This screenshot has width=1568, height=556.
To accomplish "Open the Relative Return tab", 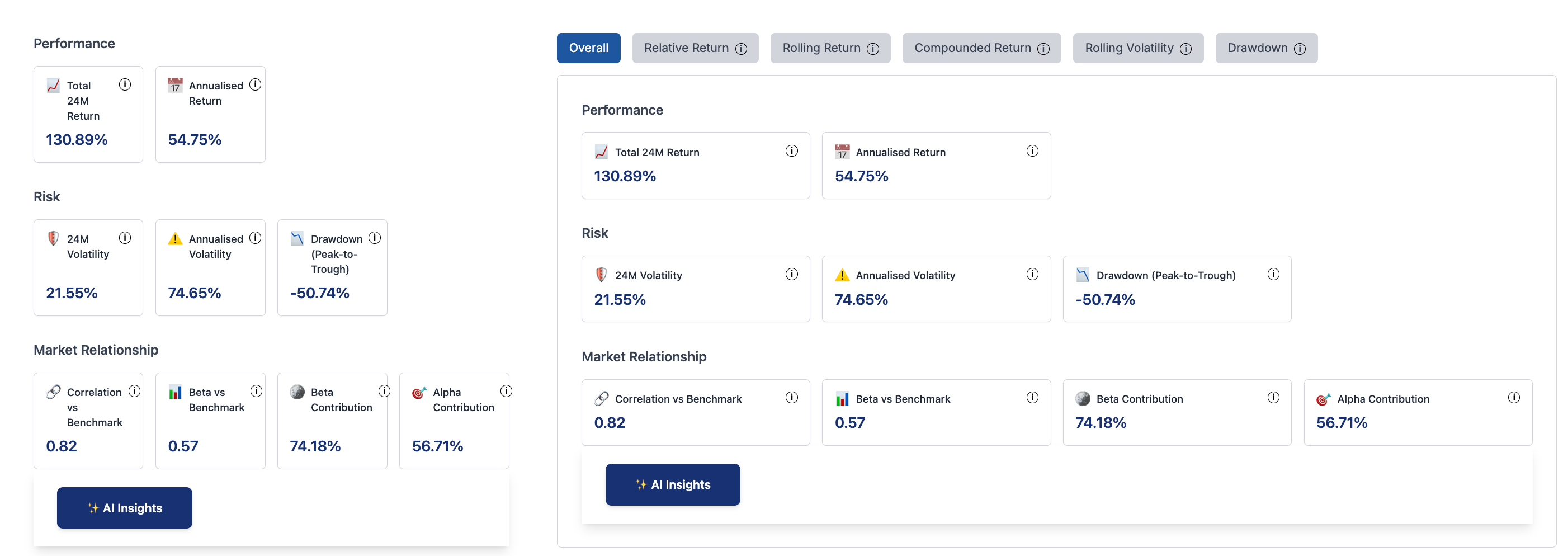I will (x=686, y=48).
